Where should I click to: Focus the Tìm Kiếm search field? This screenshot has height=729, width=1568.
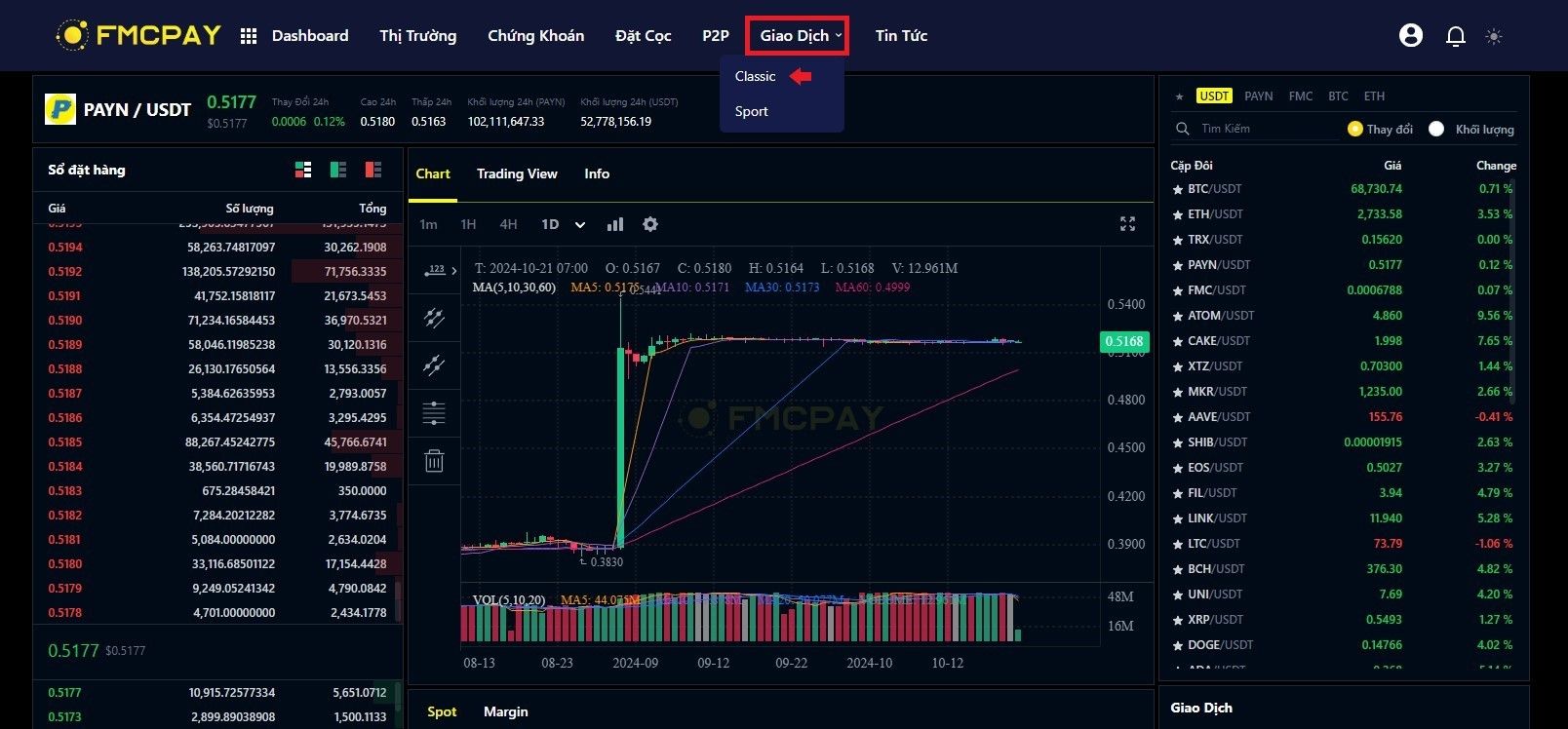(x=1268, y=129)
